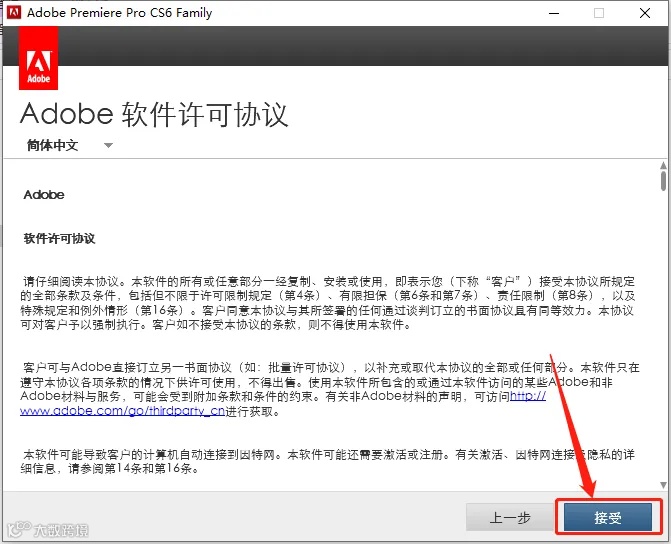Click the heading Adobe 软件许可协议
This screenshot has width=671, height=544.
coord(154,114)
